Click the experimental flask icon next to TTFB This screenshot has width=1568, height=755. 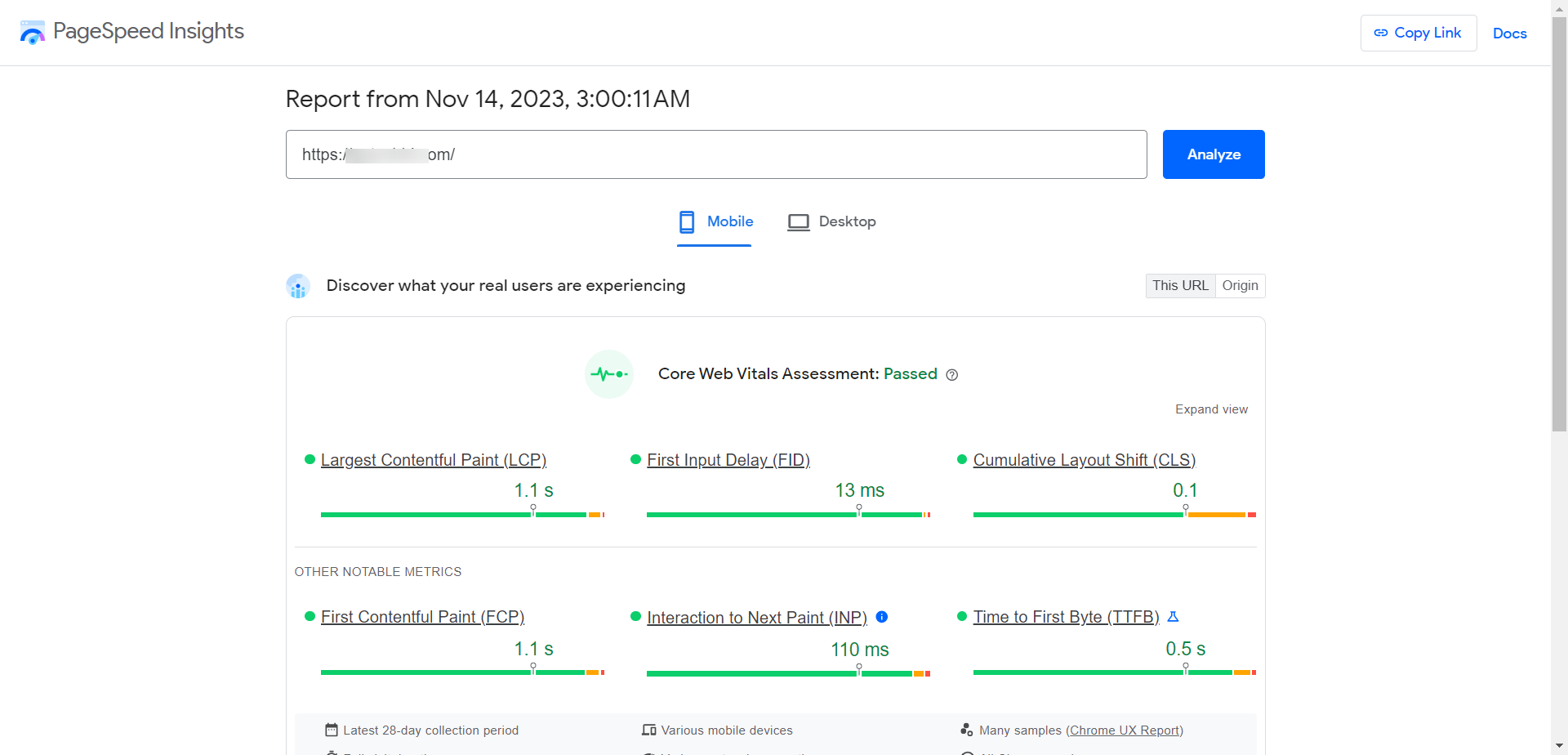(x=1174, y=616)
